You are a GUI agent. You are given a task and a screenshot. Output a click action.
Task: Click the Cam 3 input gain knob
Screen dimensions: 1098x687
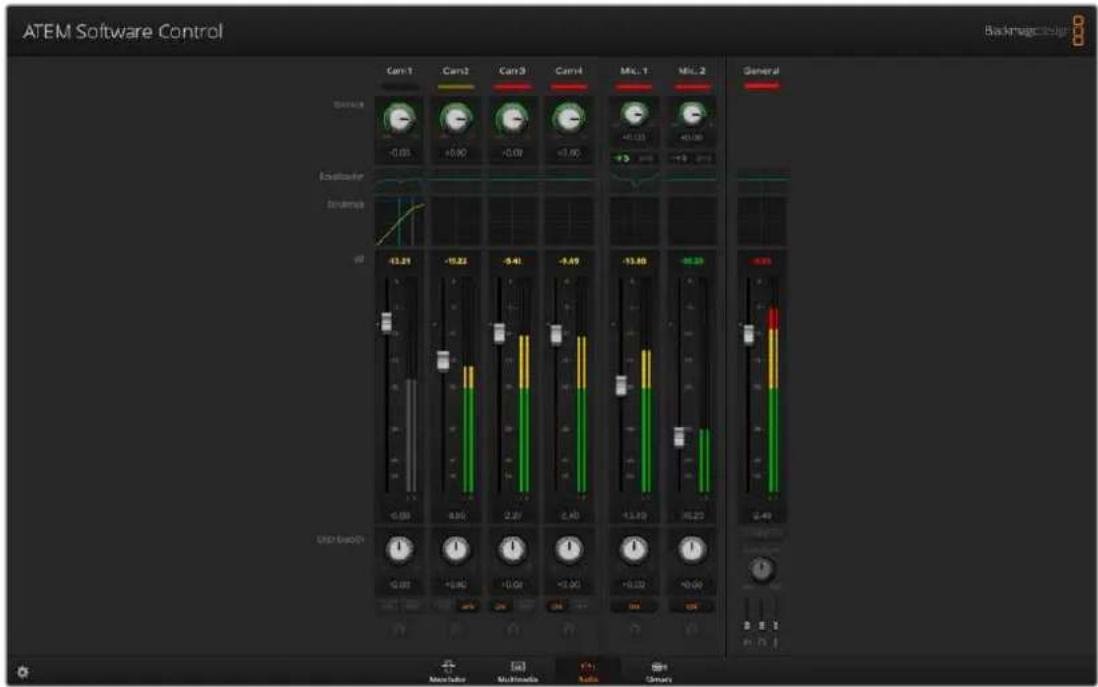[513, 119]
